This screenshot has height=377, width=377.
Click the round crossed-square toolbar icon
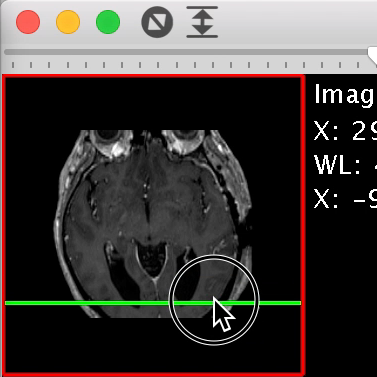[x=157, y=22]
